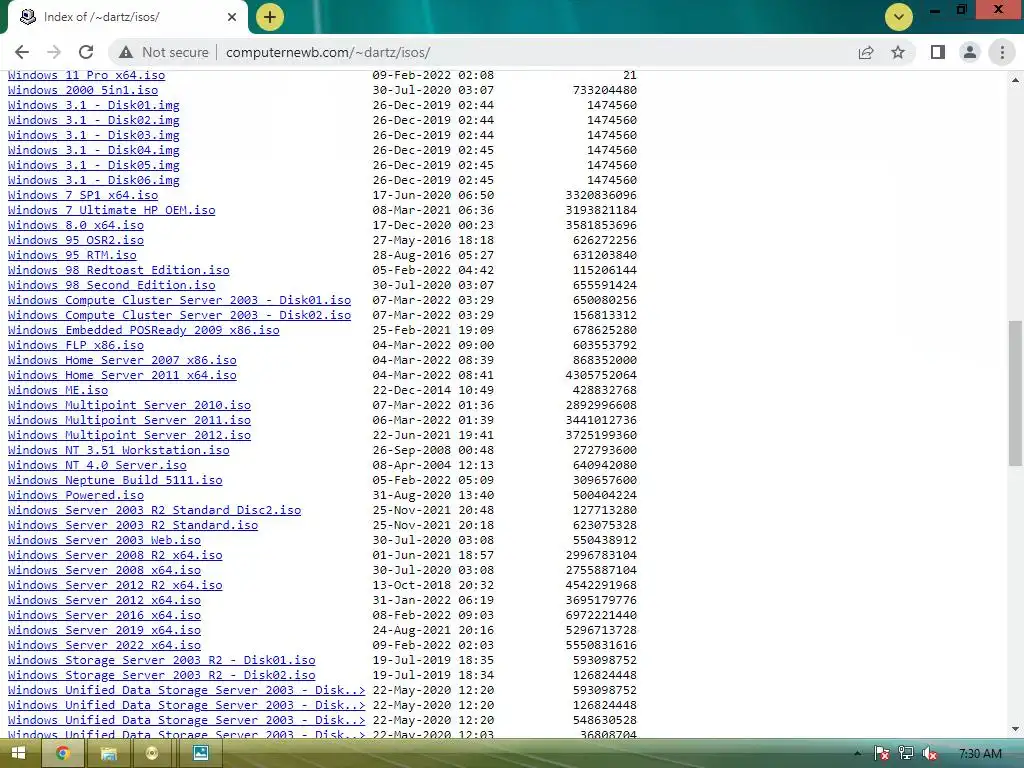1024x768 pixels.
Task: Open File Explorer from taskbar
Action: point(108,753)
